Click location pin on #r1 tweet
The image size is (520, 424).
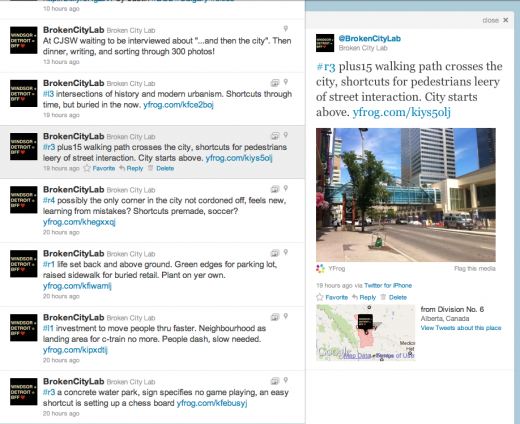[286, 252]
